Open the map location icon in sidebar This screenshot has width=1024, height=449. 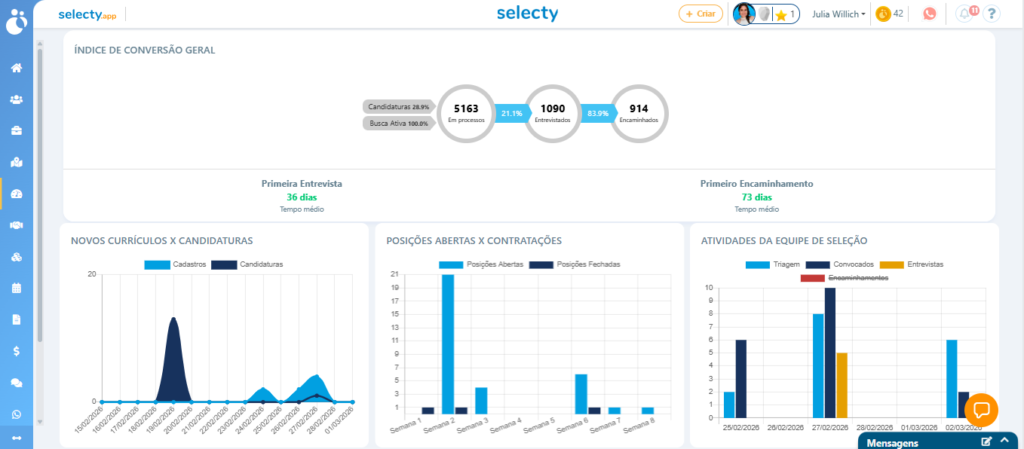point(16,162)
